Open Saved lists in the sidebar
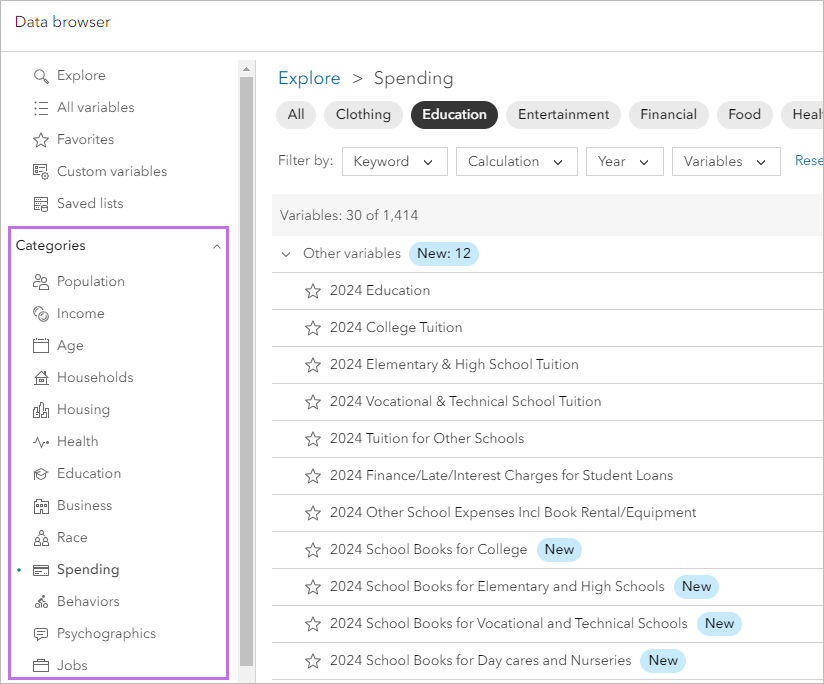 pyautogui.click(x=91, y=203)
